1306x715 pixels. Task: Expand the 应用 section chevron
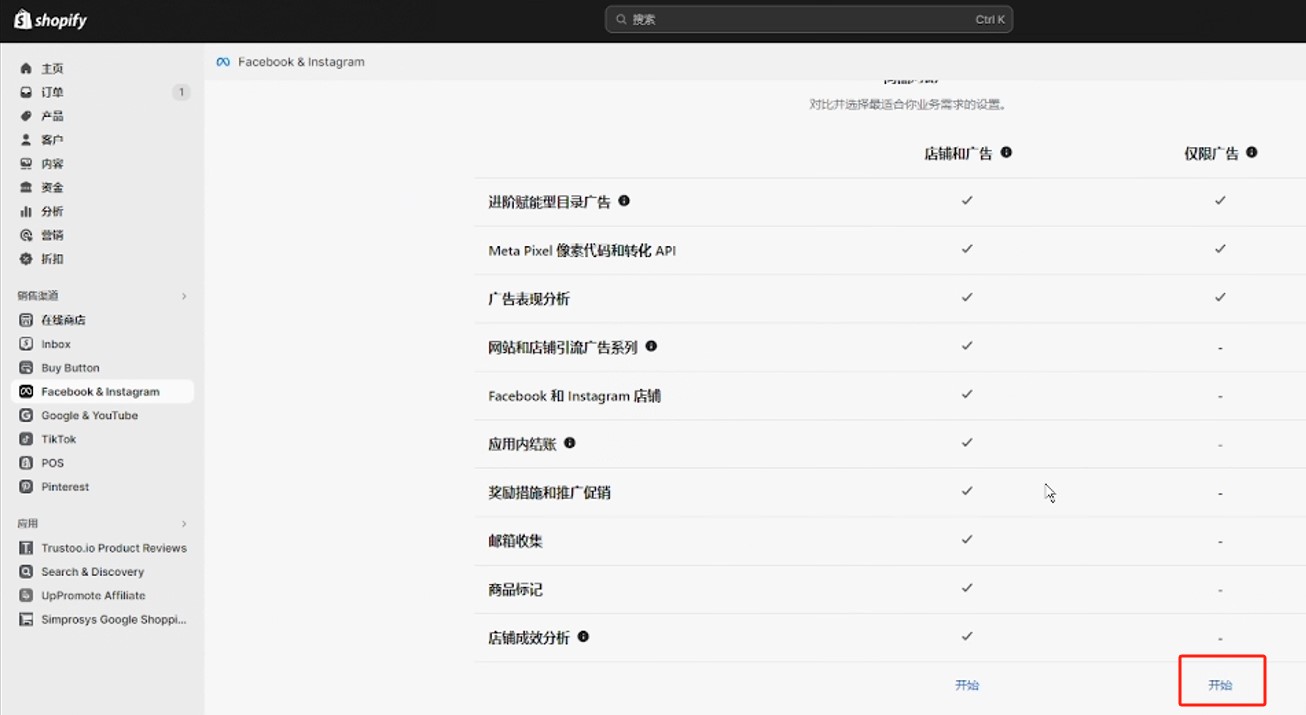[184, 524]
